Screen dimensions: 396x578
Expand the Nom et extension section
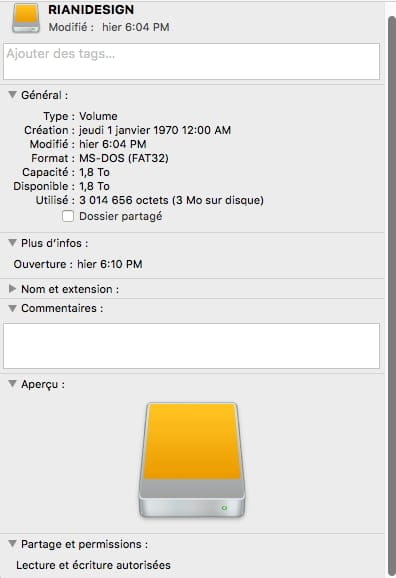pyautogui.click(x=13, y=289)
